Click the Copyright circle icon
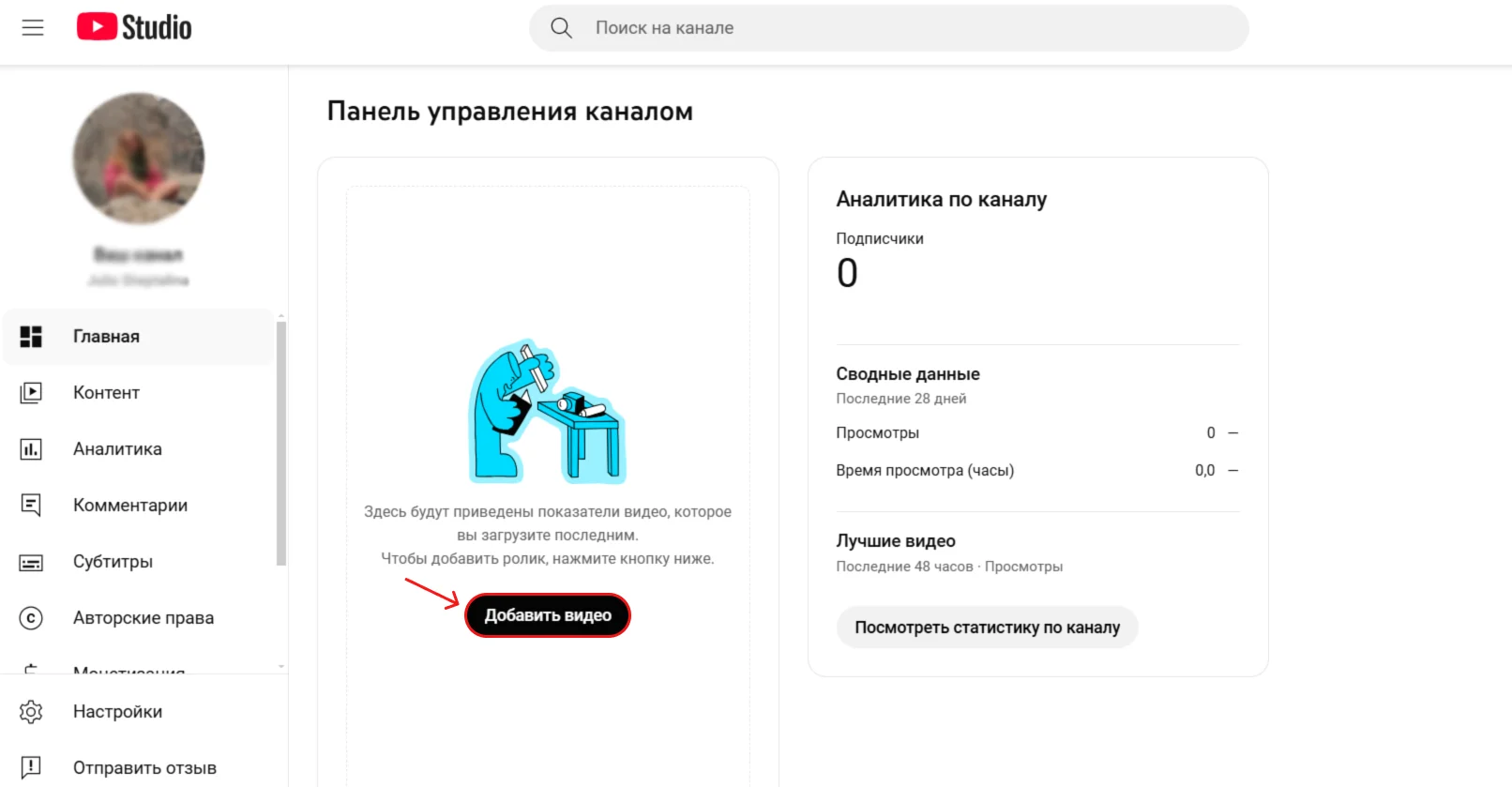 coord(31,618)
